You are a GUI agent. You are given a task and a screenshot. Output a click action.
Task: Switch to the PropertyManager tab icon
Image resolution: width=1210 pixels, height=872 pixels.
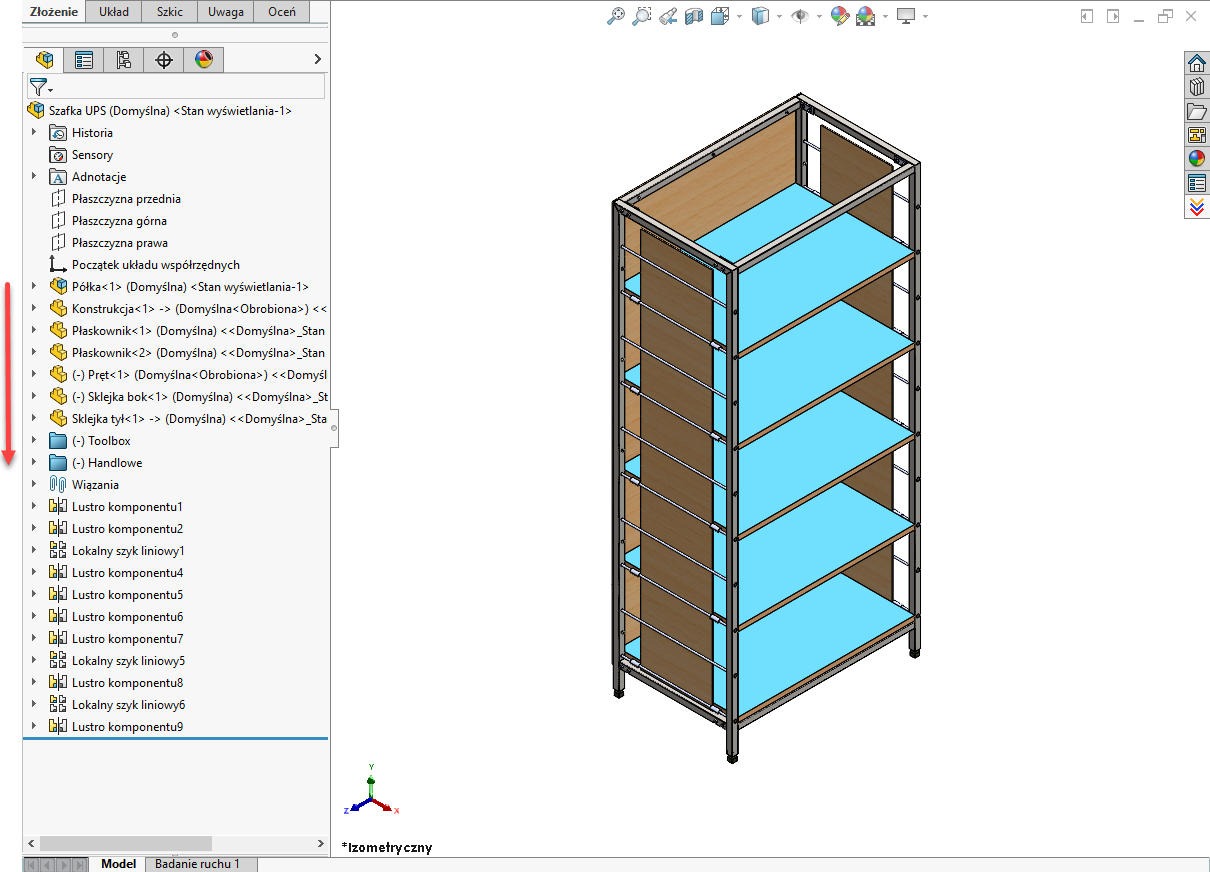pyautogui.click(x=84, y=60)
